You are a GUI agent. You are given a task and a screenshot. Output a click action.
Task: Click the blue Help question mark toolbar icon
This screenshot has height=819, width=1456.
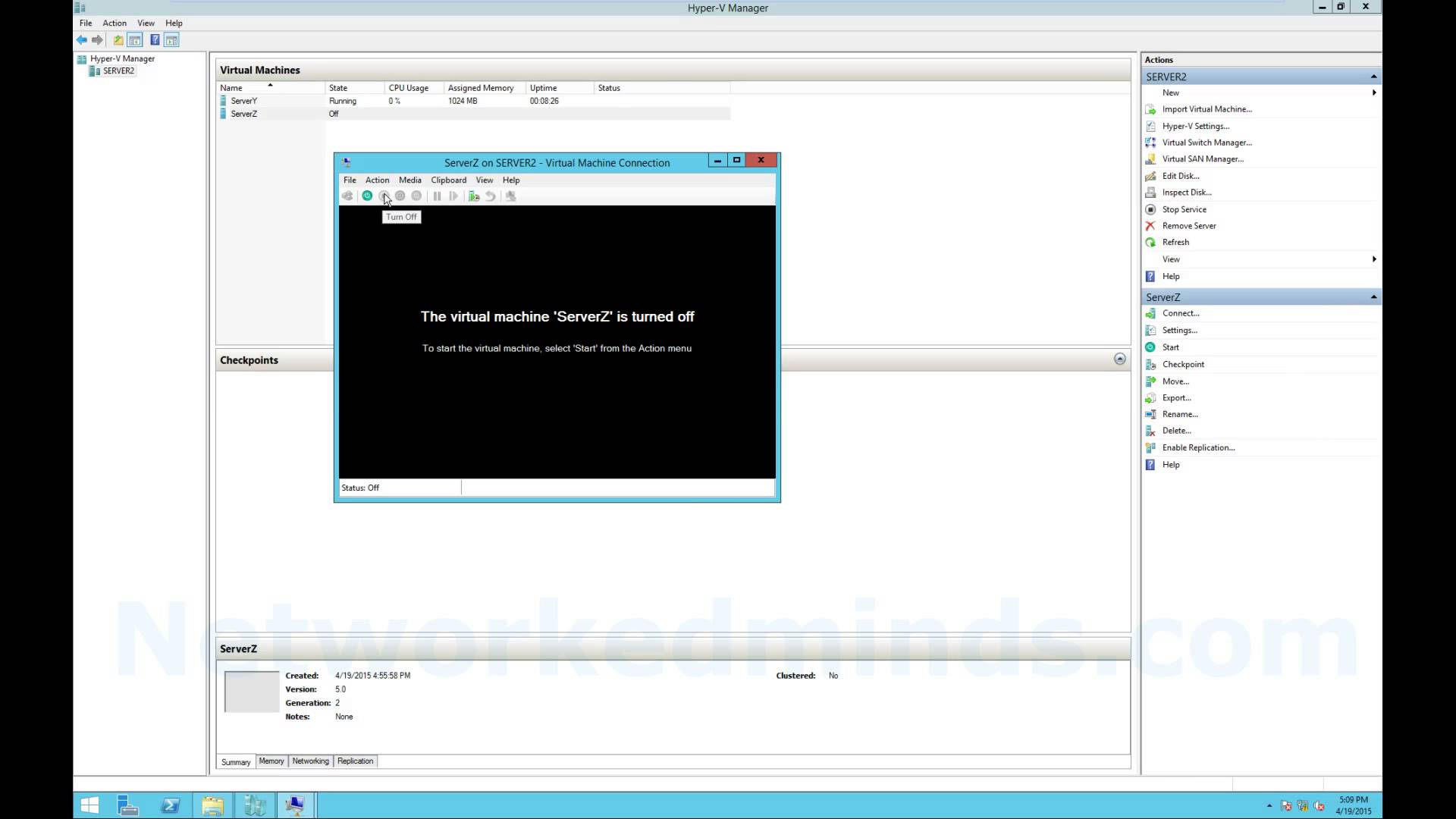pos(155,40)
